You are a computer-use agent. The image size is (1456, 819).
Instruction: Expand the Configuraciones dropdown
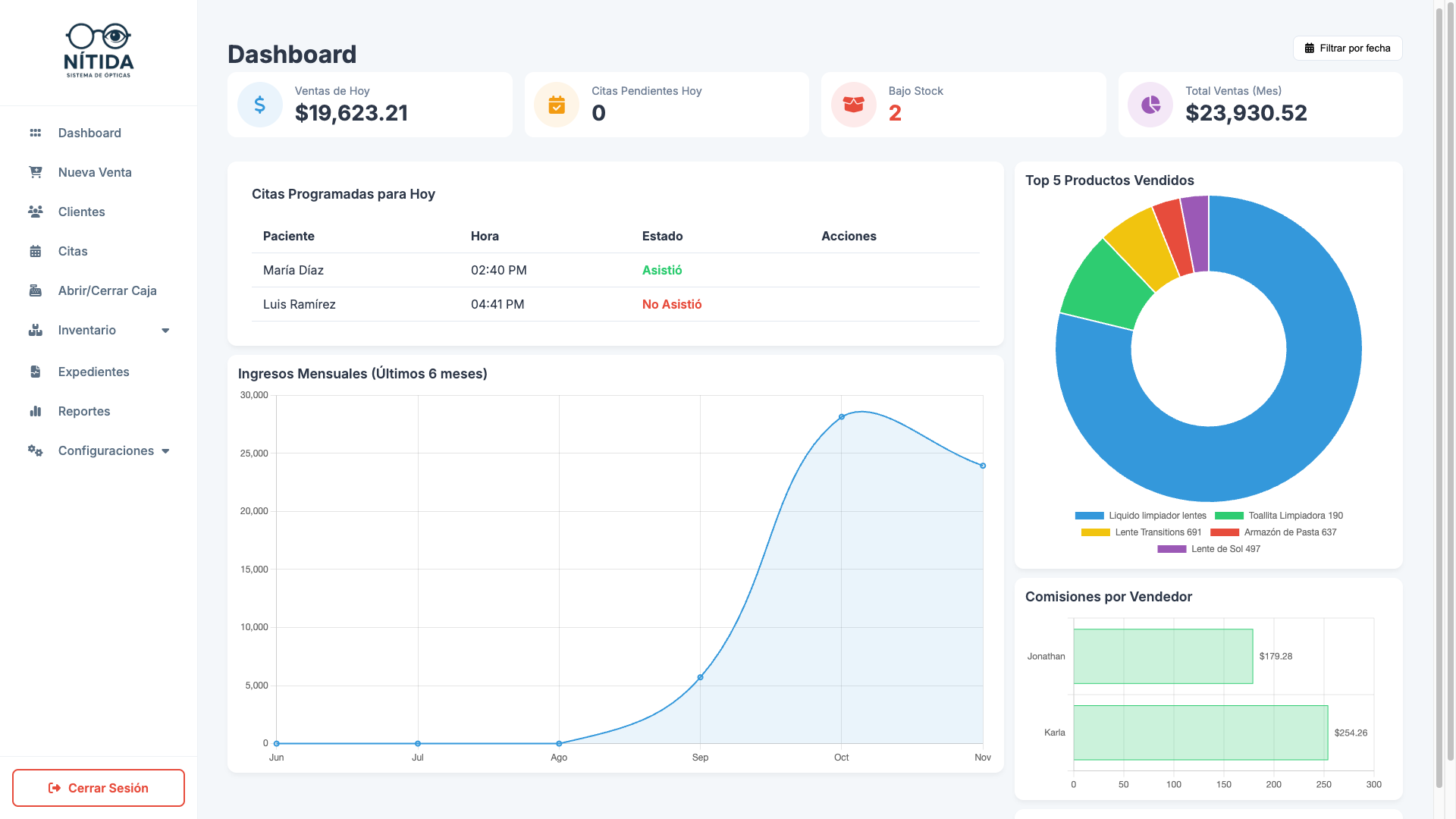point(167,450)
